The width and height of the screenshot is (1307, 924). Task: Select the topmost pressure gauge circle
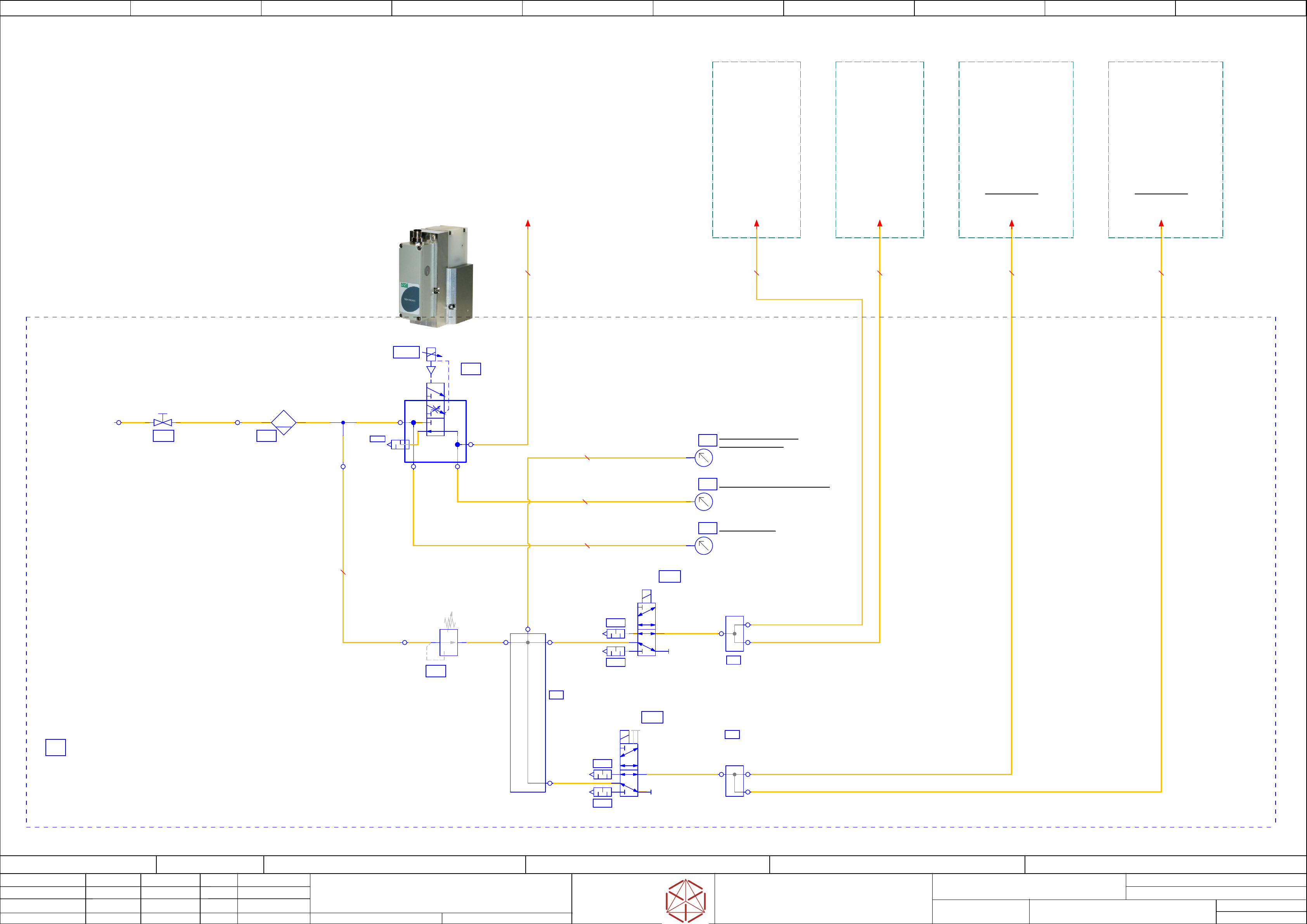pos(704,458)
